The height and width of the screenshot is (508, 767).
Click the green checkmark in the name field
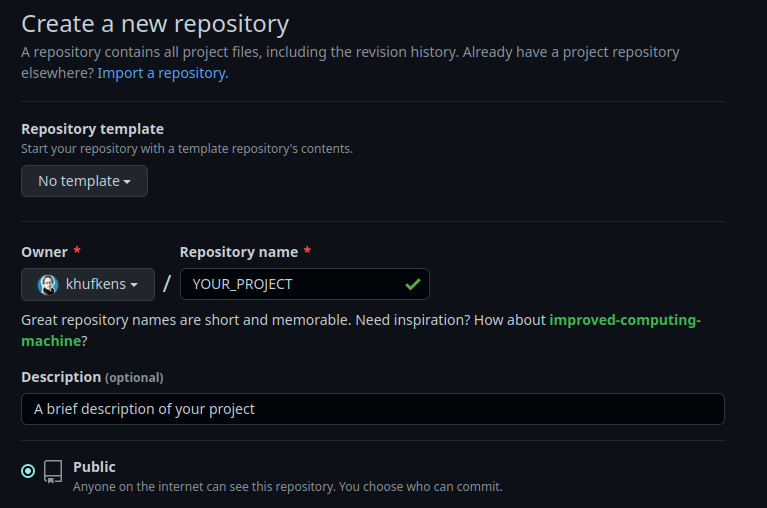[x=412, y=284]
